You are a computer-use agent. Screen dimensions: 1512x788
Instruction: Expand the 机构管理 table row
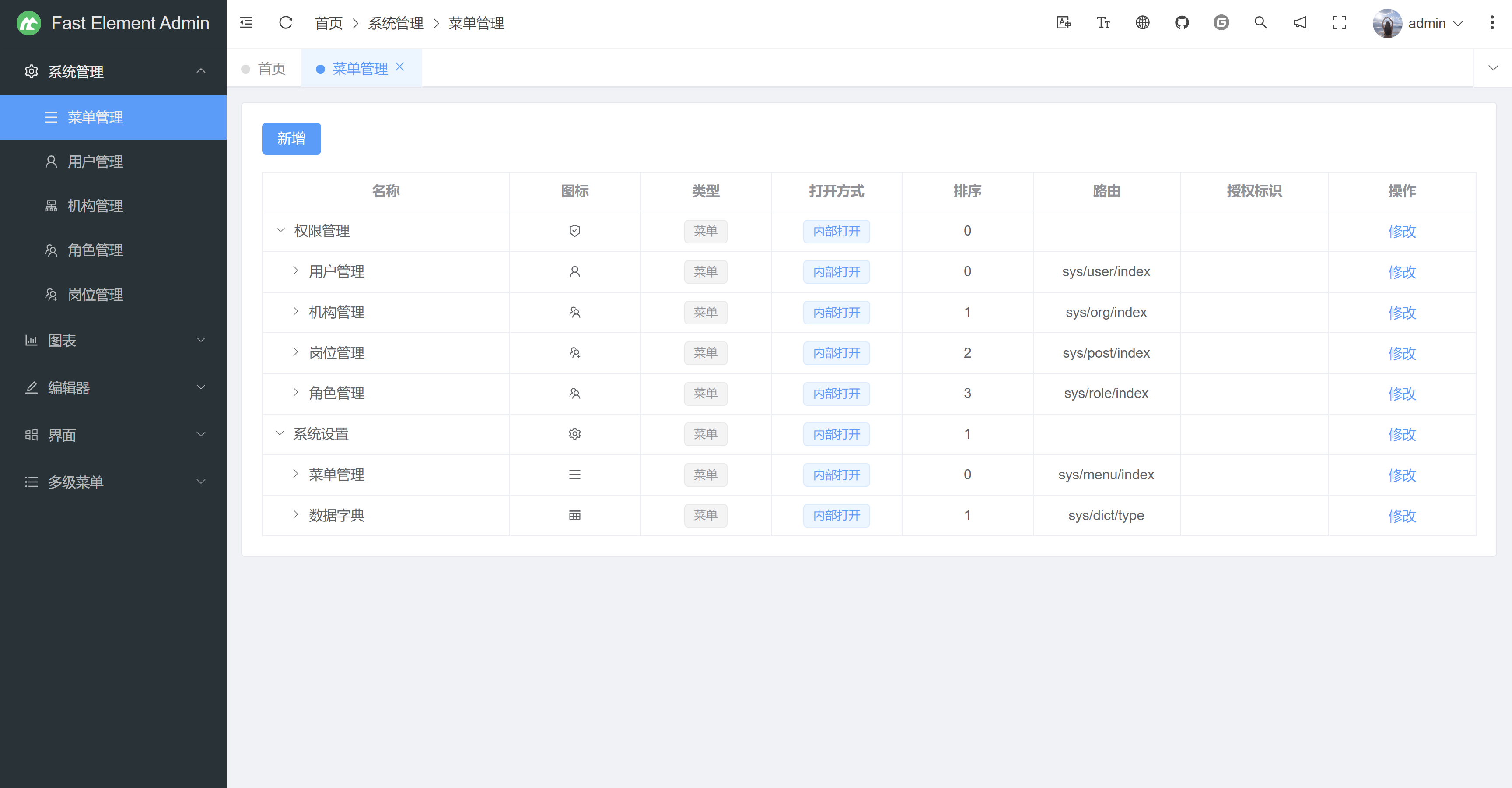295,311
